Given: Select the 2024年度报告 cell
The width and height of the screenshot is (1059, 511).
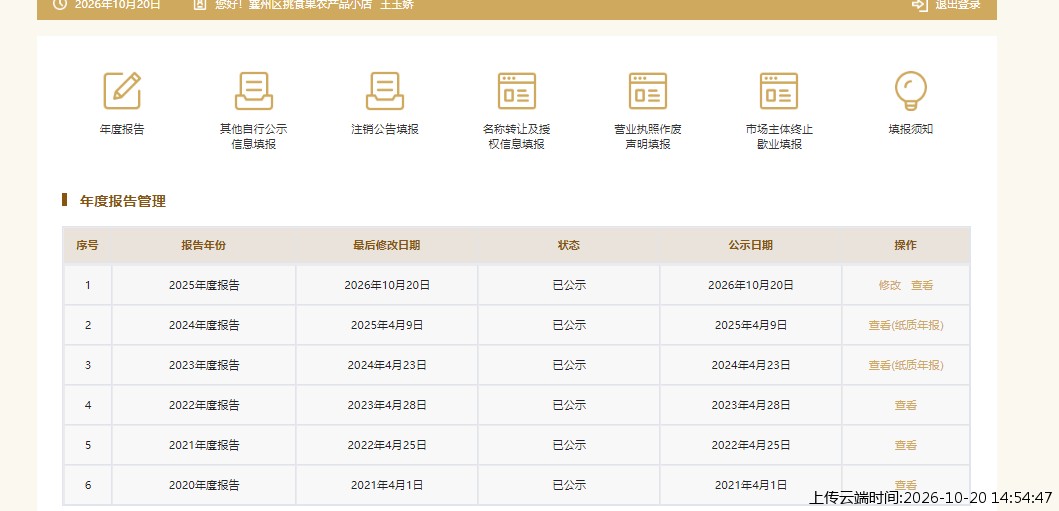Looking at the screenshot, I should pyautogui.click(x=204, y=325).
